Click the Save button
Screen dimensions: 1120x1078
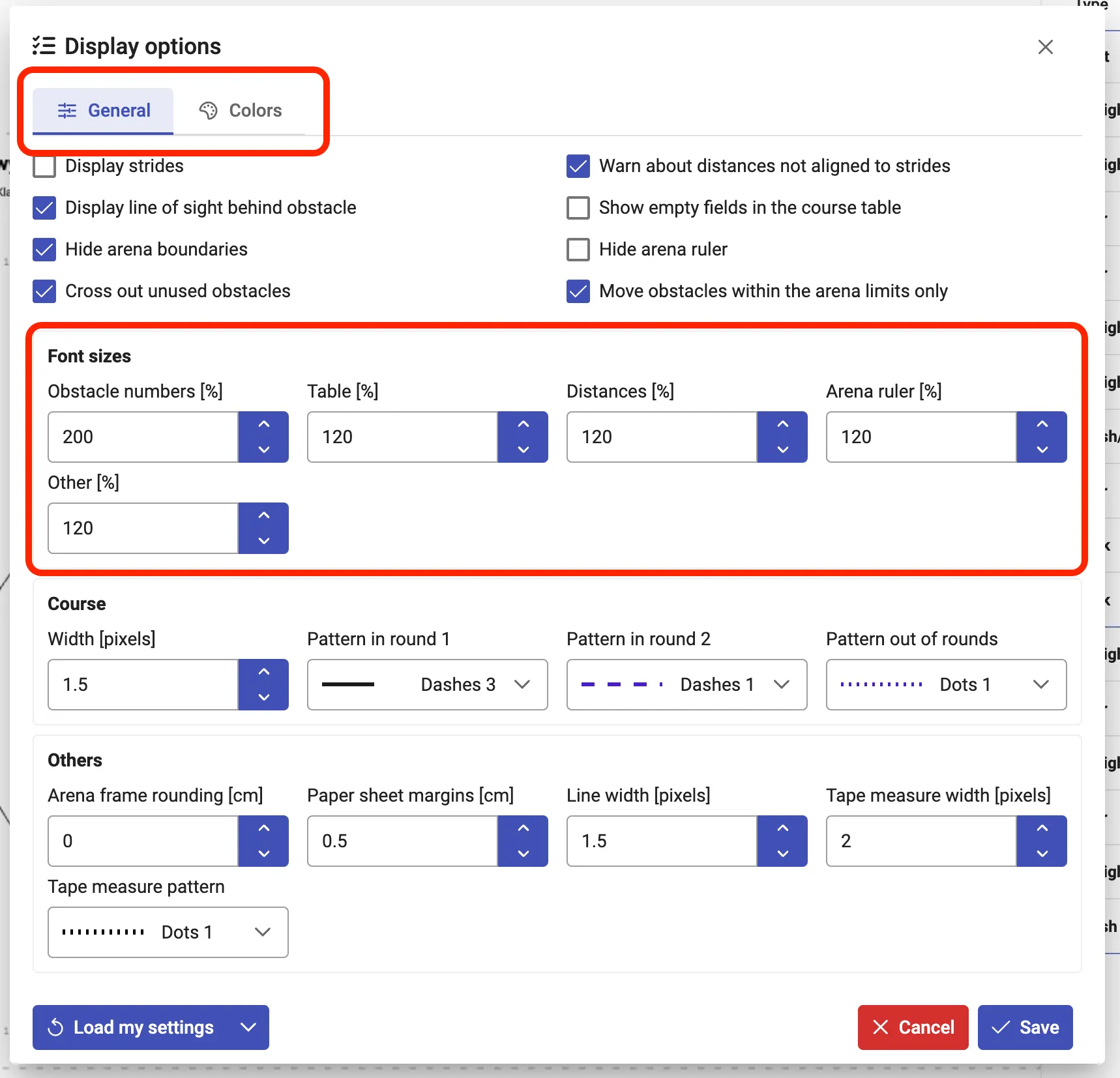click(1025, 1027)
